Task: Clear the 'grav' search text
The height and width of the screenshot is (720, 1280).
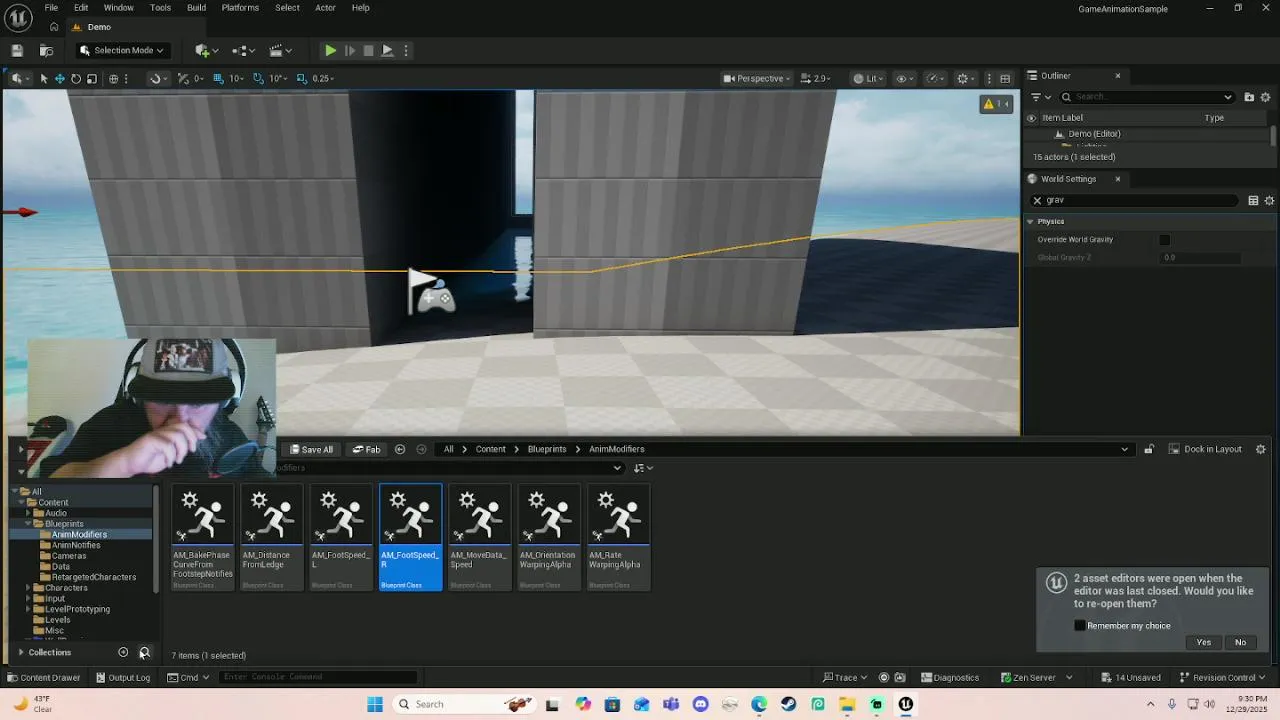Action: click(x=1037, y=200)
